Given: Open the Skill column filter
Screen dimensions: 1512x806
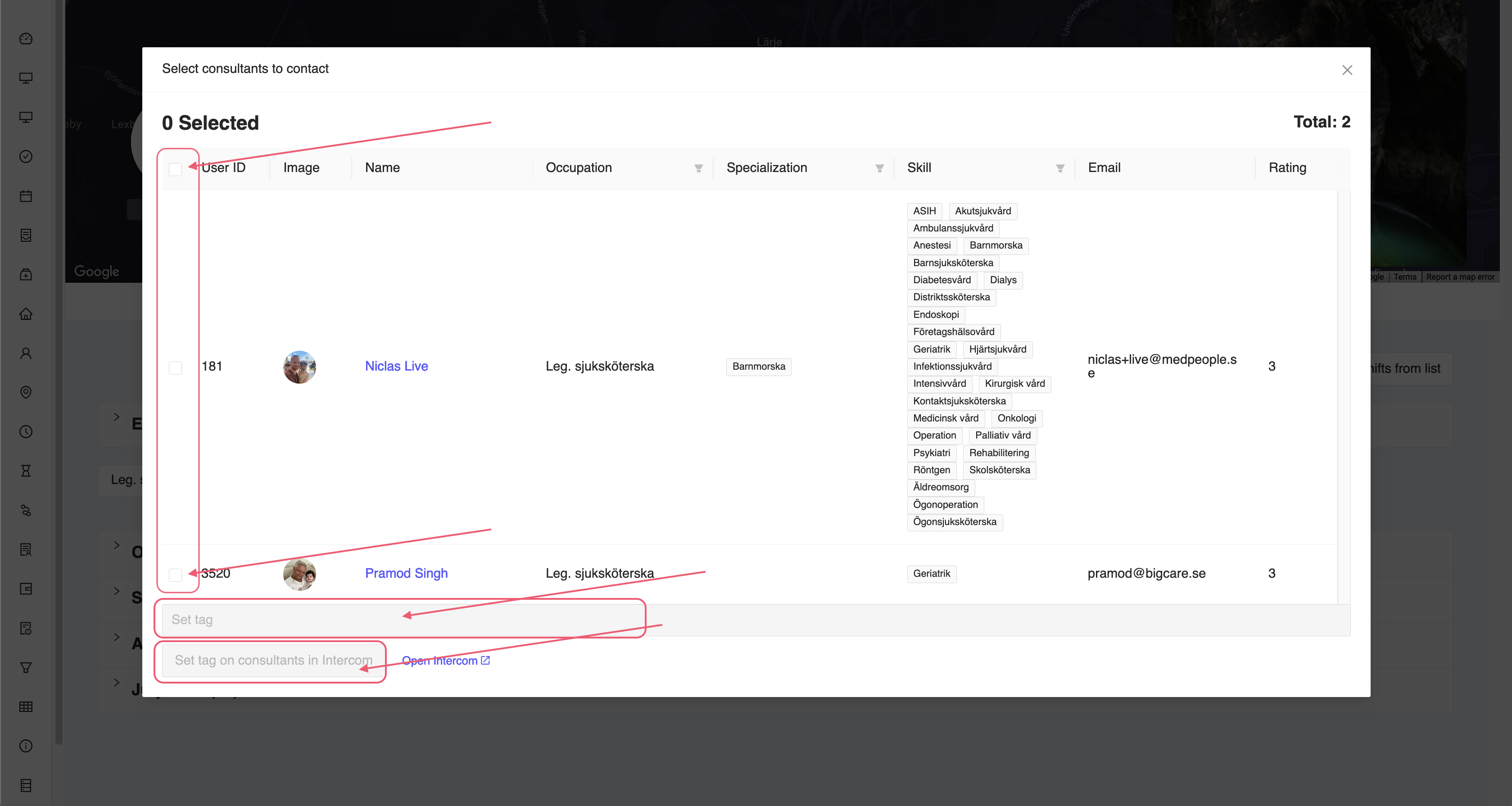Looking at the screenshot, I should coord(1060,168).
